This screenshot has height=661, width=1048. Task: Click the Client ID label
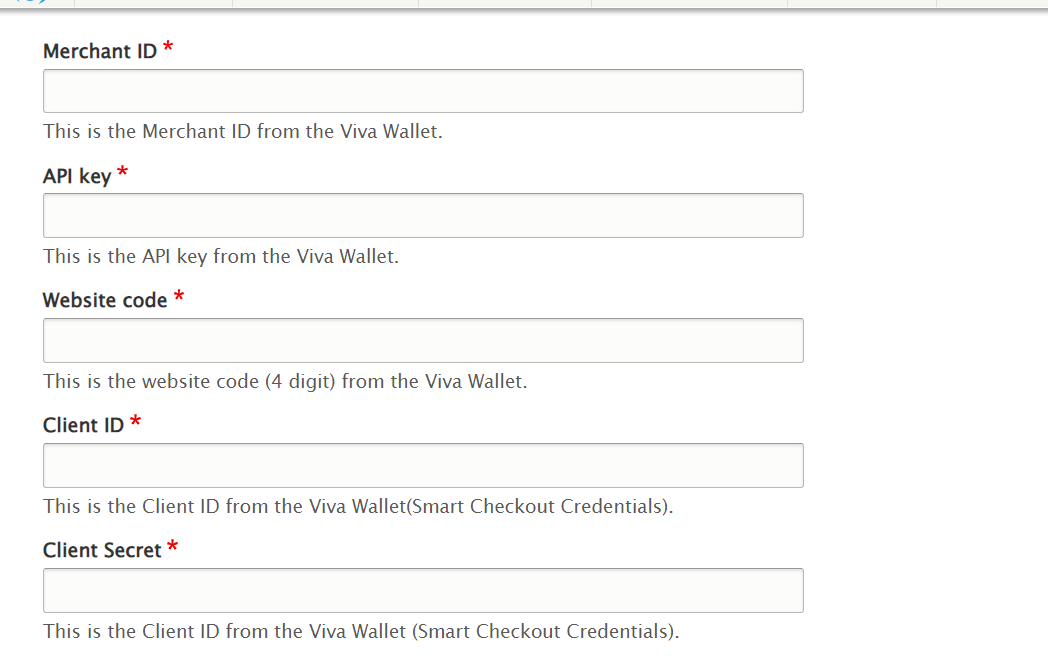click(x=84, y=426)
